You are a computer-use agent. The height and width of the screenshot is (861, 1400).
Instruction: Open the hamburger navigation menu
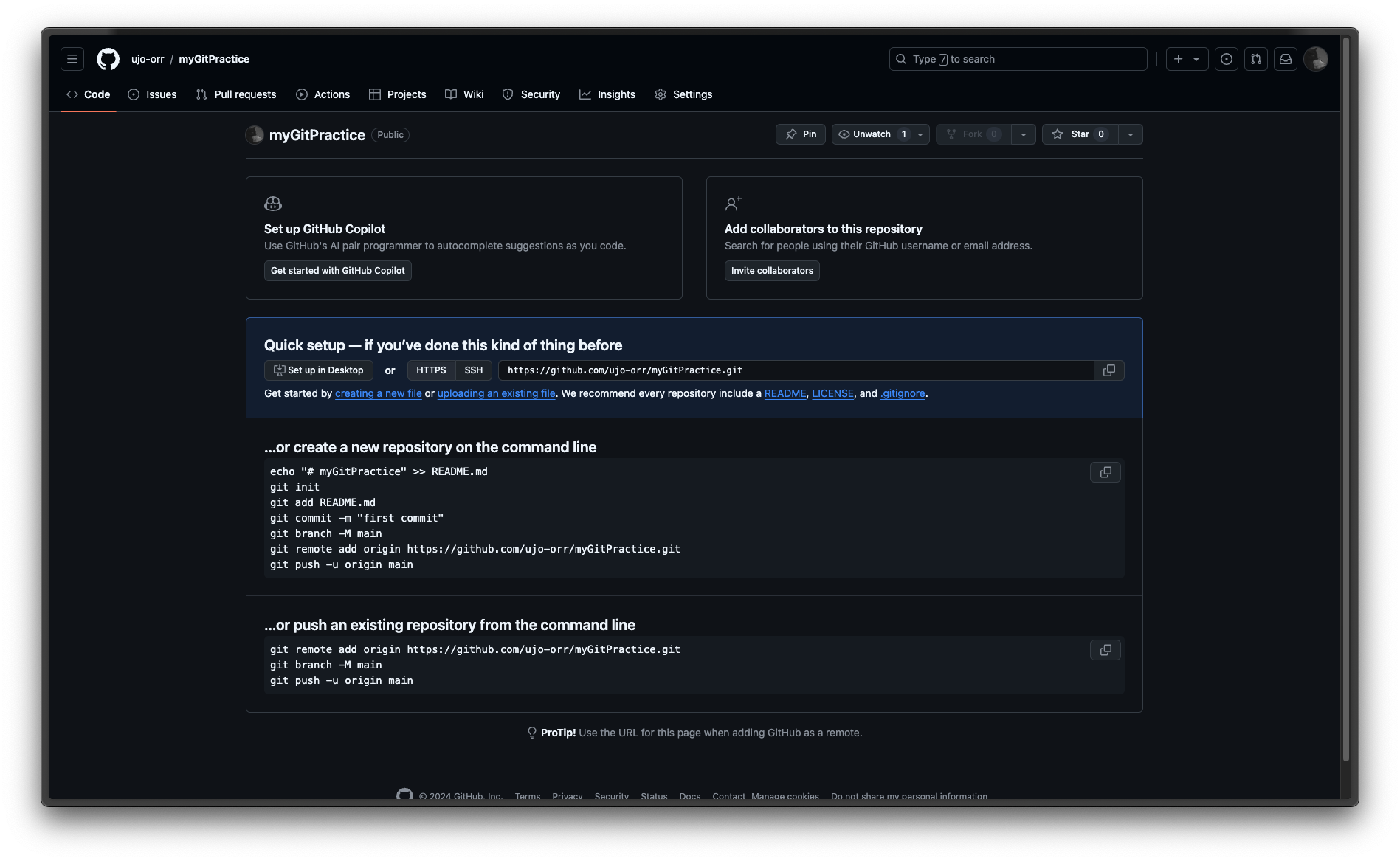click(72, 59)
